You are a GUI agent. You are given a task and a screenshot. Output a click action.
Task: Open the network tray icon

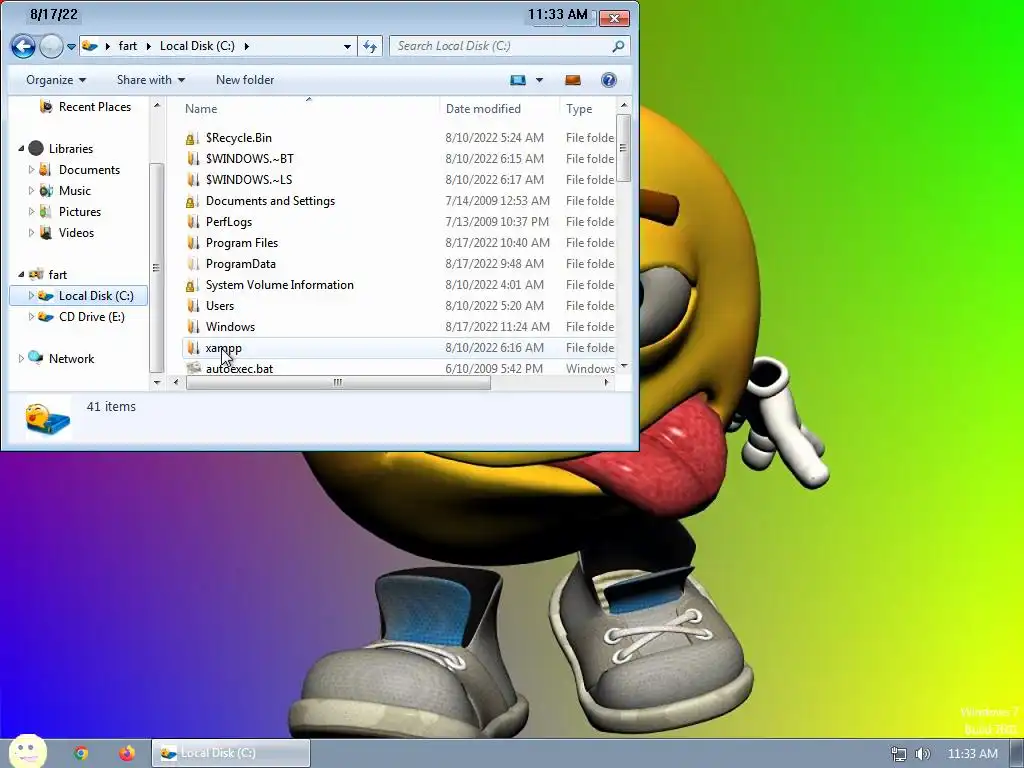[899, 754]
